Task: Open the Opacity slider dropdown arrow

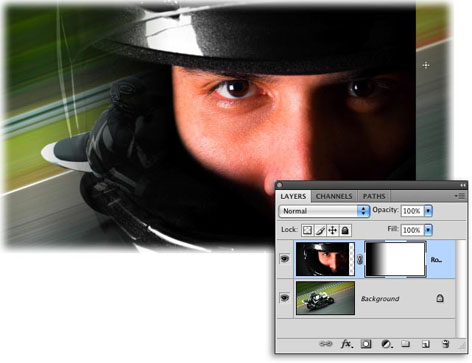Action: tap(428, 211)
